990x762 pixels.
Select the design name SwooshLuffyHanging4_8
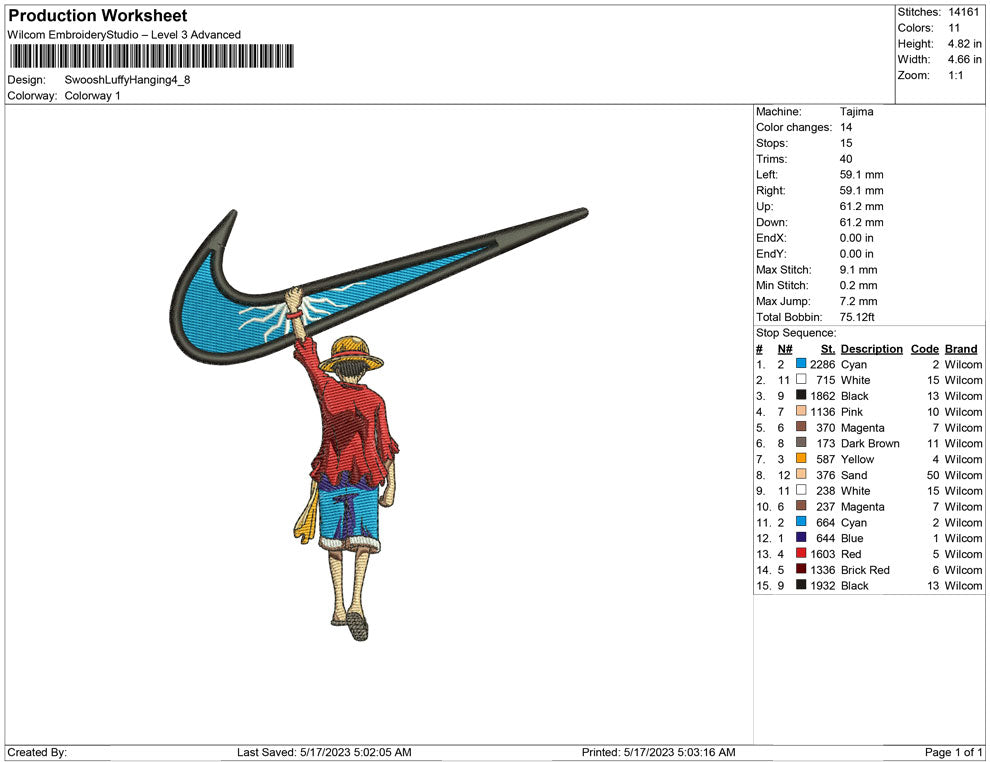pos(127,80)
